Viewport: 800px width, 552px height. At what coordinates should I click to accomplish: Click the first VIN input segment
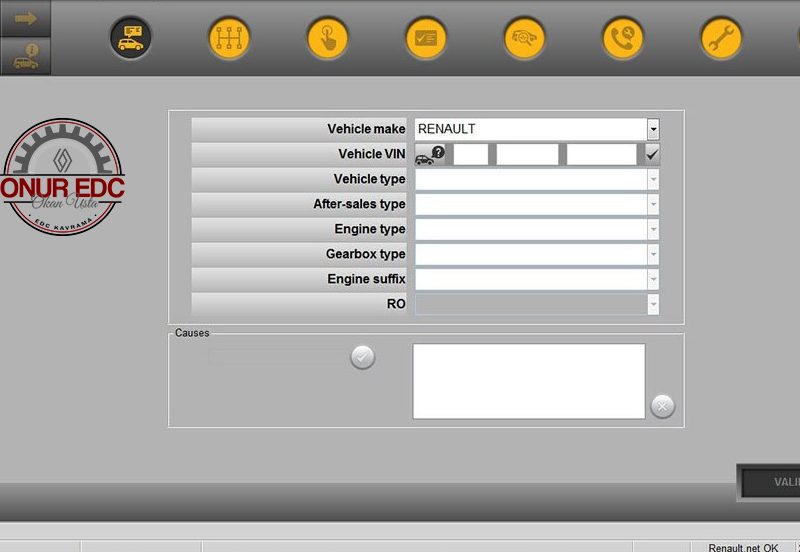(470, 154)
